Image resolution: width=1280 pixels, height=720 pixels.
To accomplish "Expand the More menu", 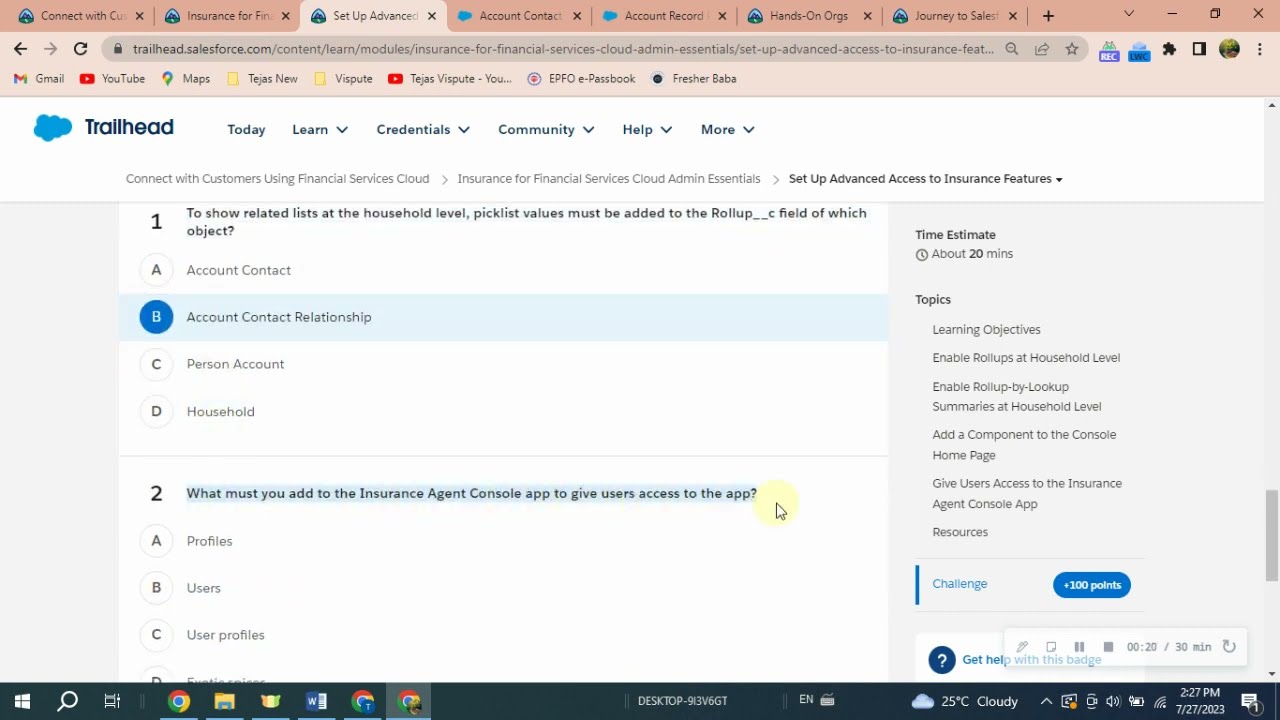I will click(x=728, y=129).
